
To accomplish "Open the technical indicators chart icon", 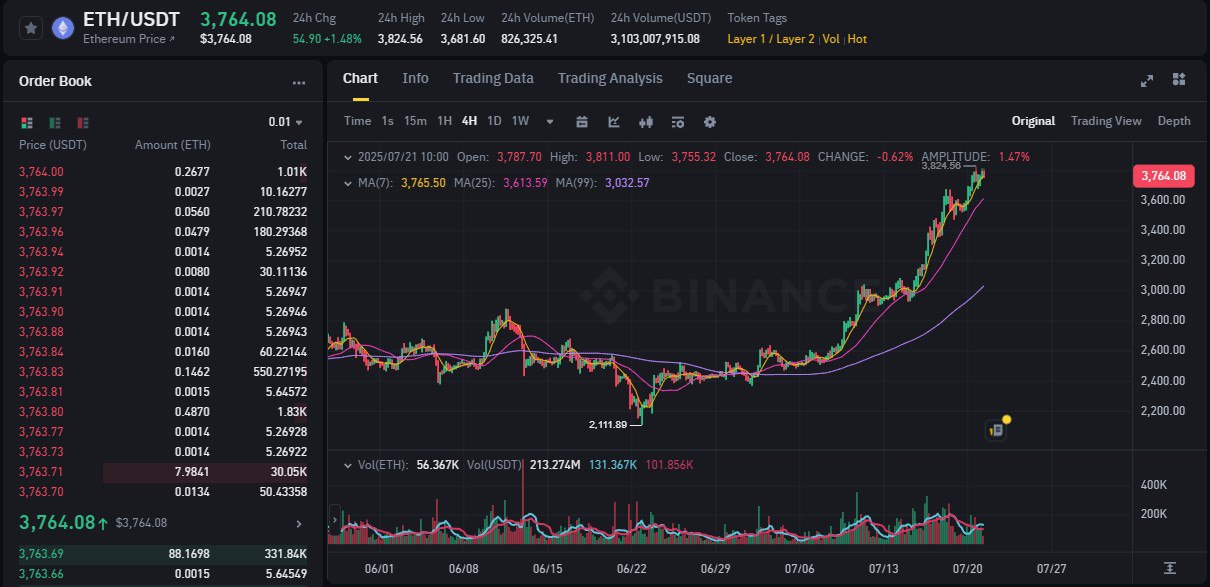I will 614,122.
